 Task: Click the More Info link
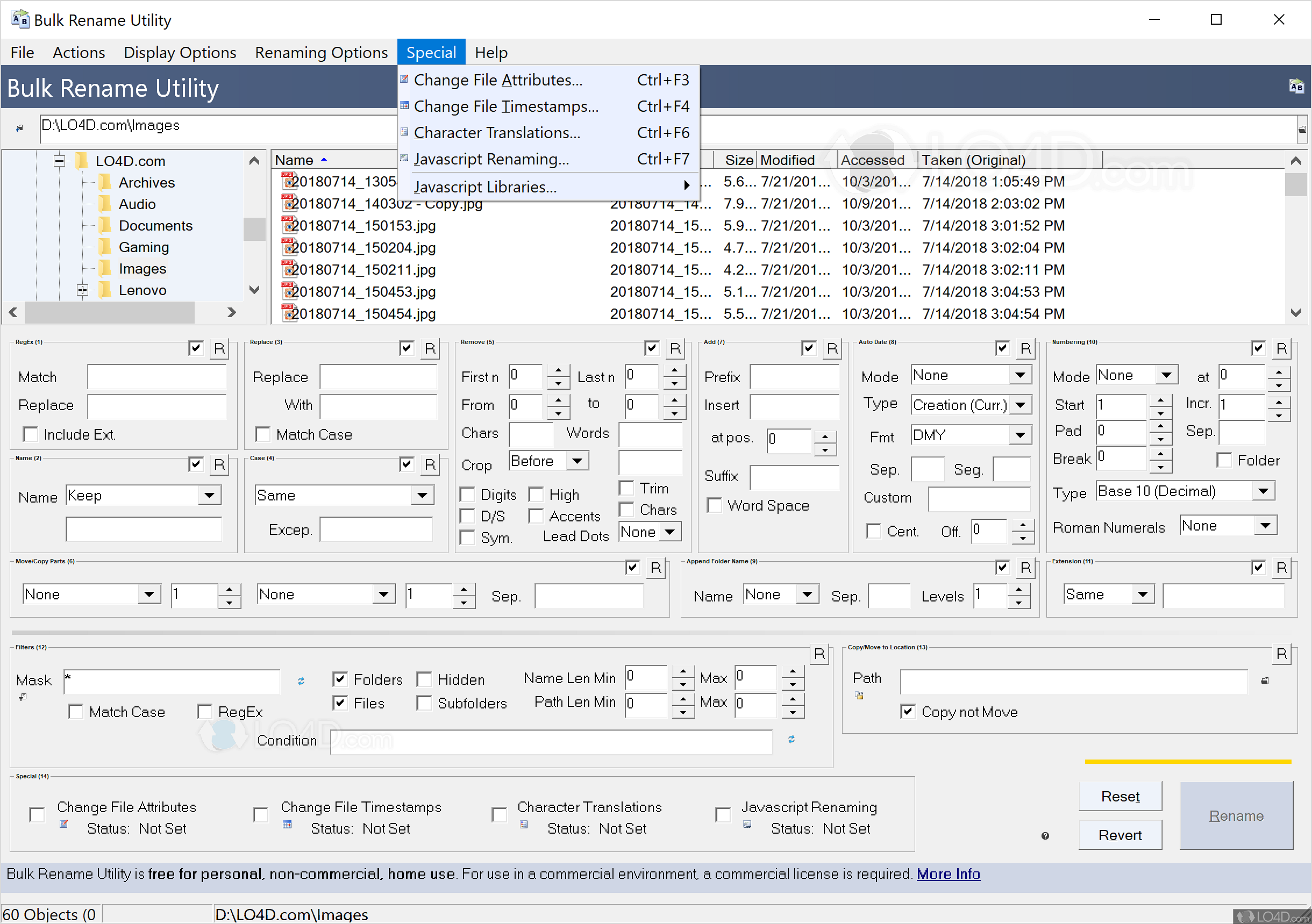tap(947, 874)
